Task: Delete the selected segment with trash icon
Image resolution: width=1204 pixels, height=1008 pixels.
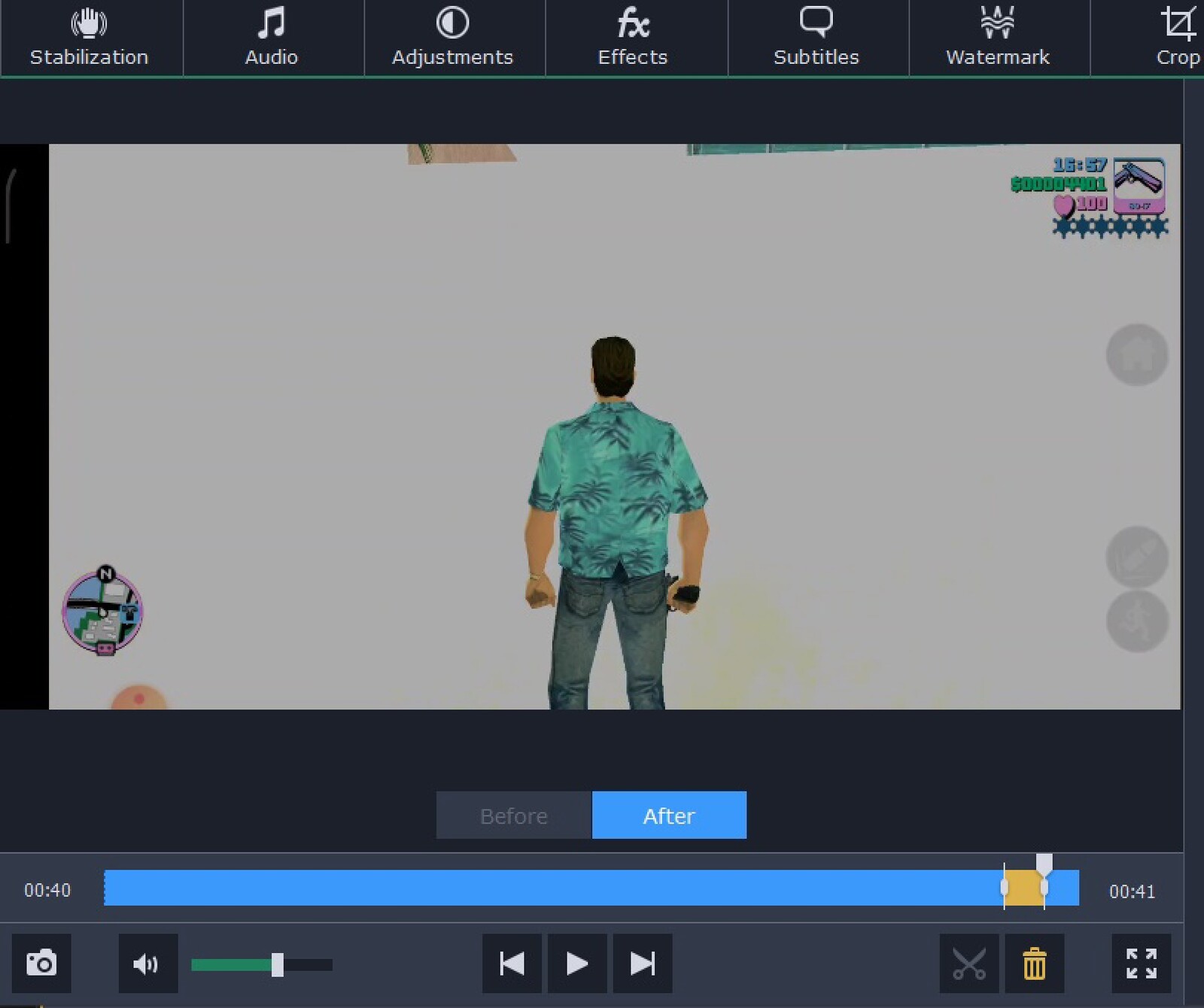Action: 1035,963
